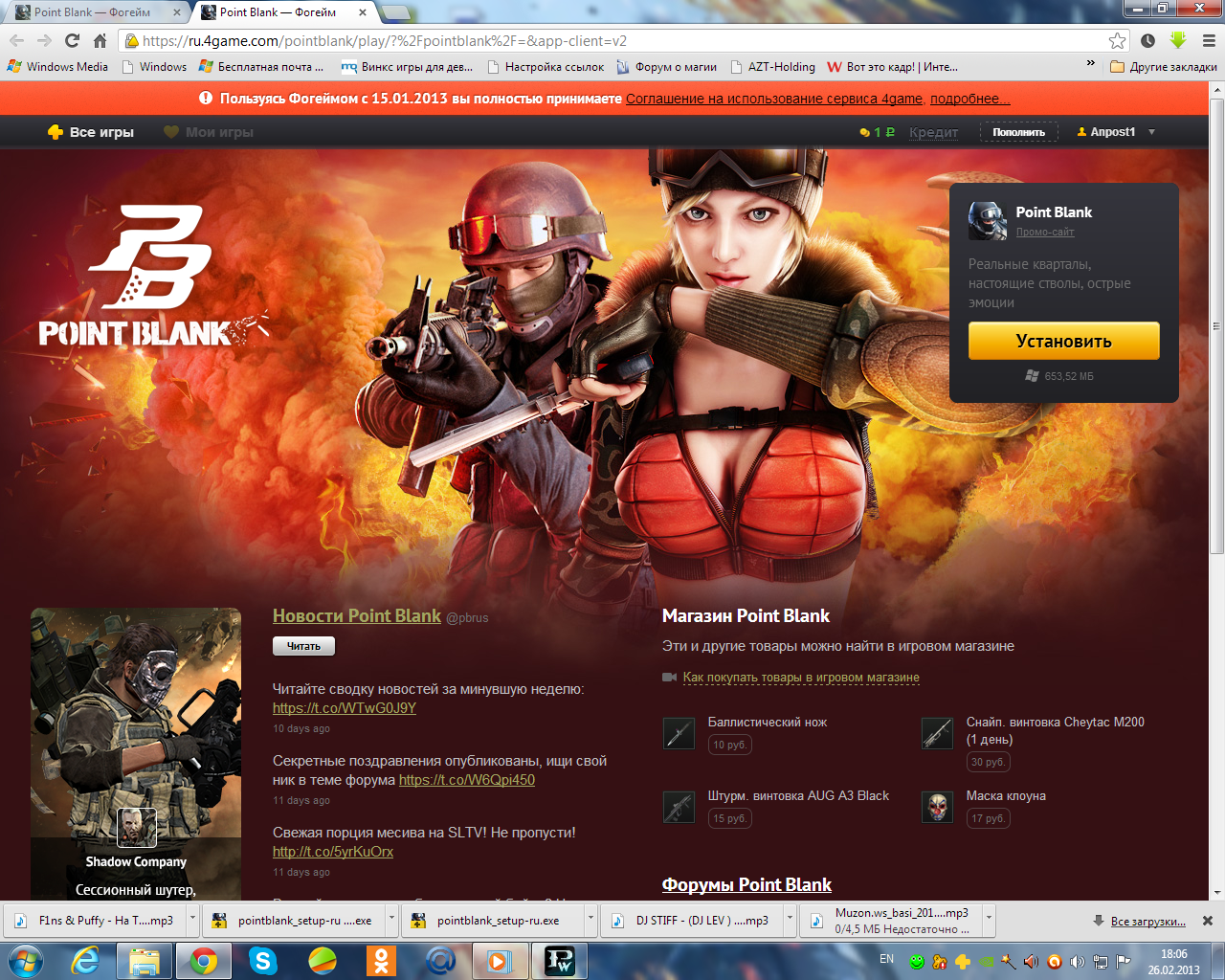Click the Кредит link

(x=933, y=132)
